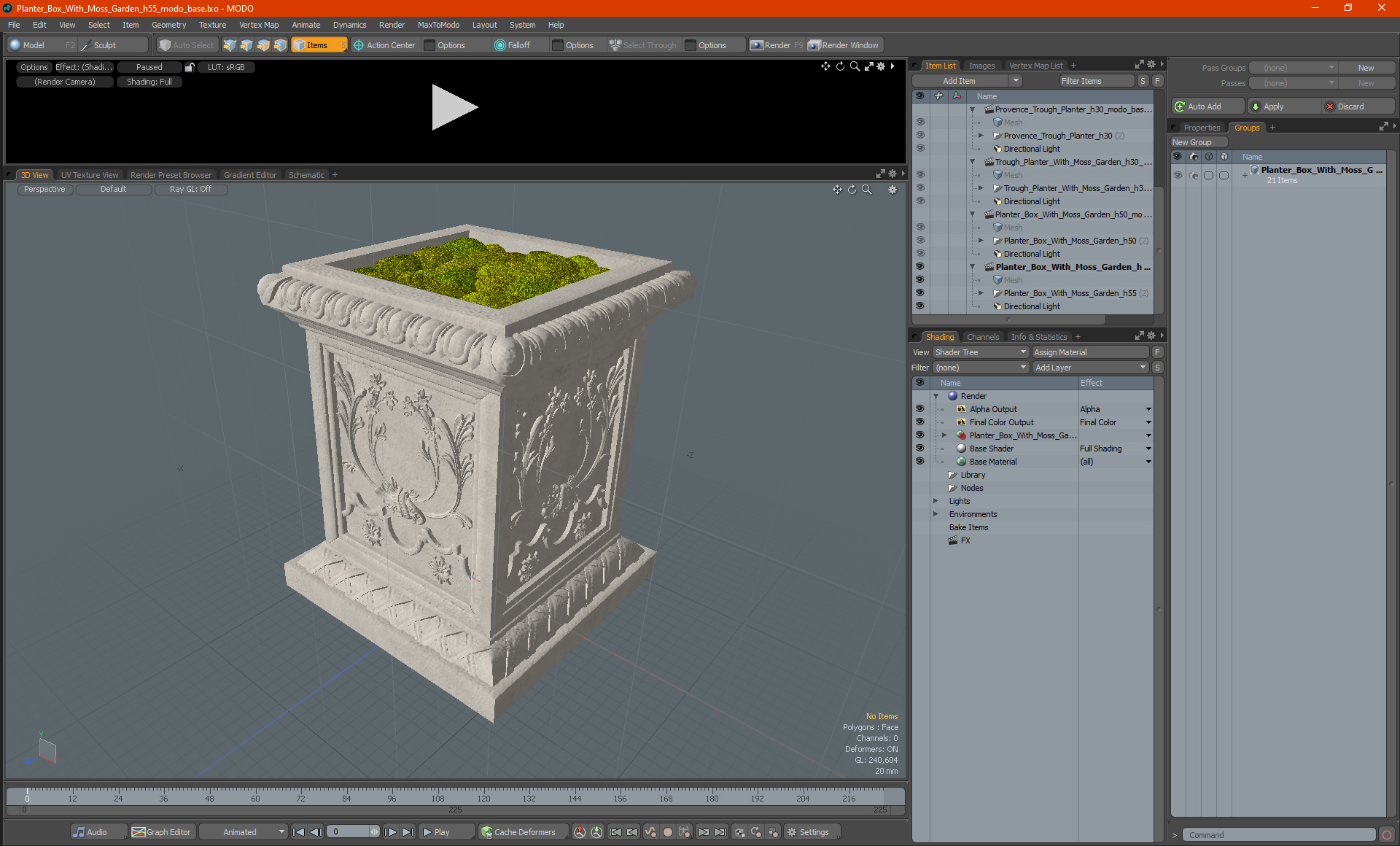Click timeline ruler at frame 120
Image resolution: width=1400 pixels, height=846 pixels.
[x=483, y=793]
